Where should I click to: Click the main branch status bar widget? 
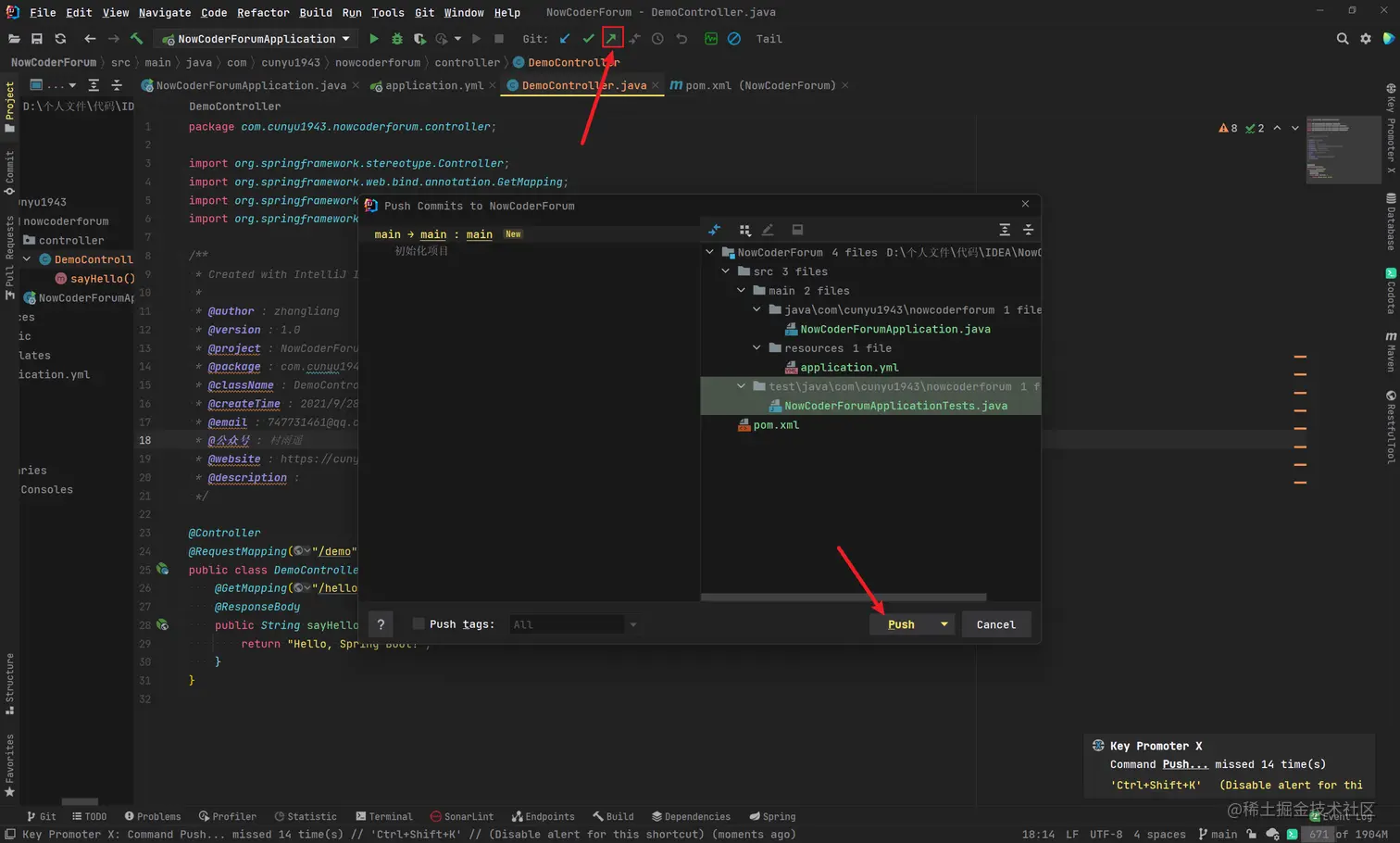tap(1218, 834)
